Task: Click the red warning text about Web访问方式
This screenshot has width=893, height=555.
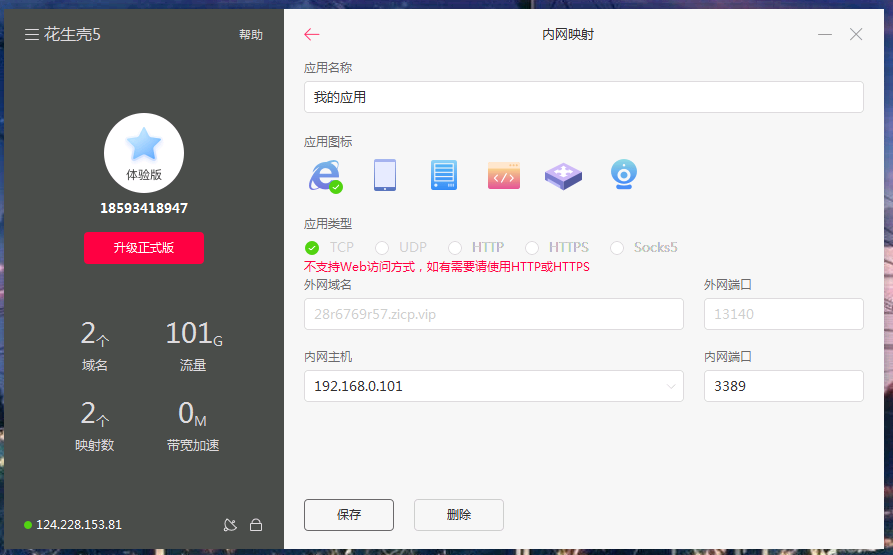Action: coord(446,266)
